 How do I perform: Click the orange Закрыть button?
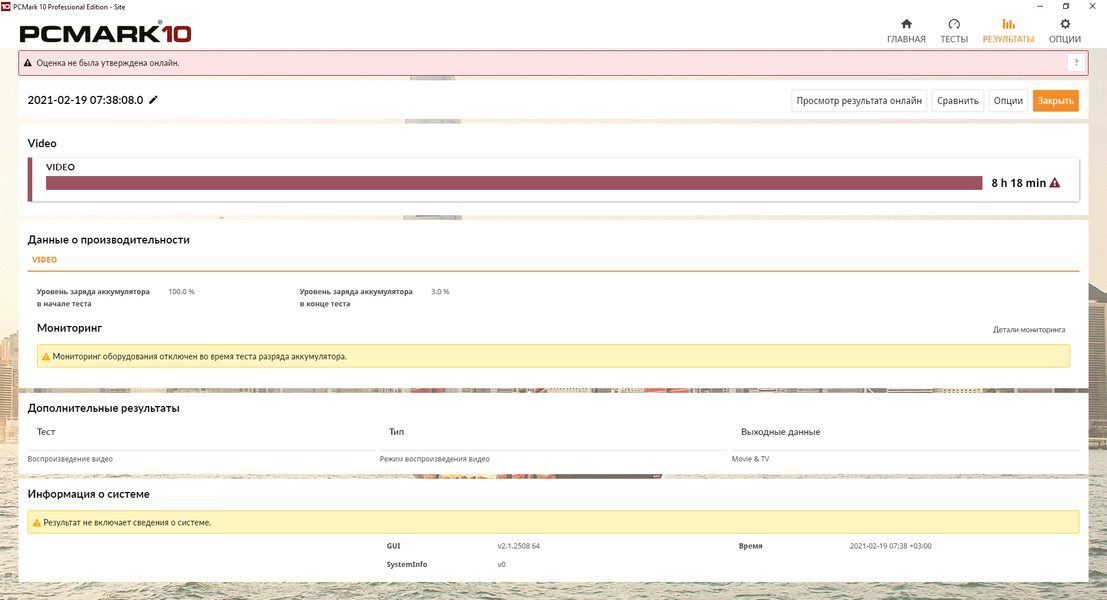tap(1055, 101)
